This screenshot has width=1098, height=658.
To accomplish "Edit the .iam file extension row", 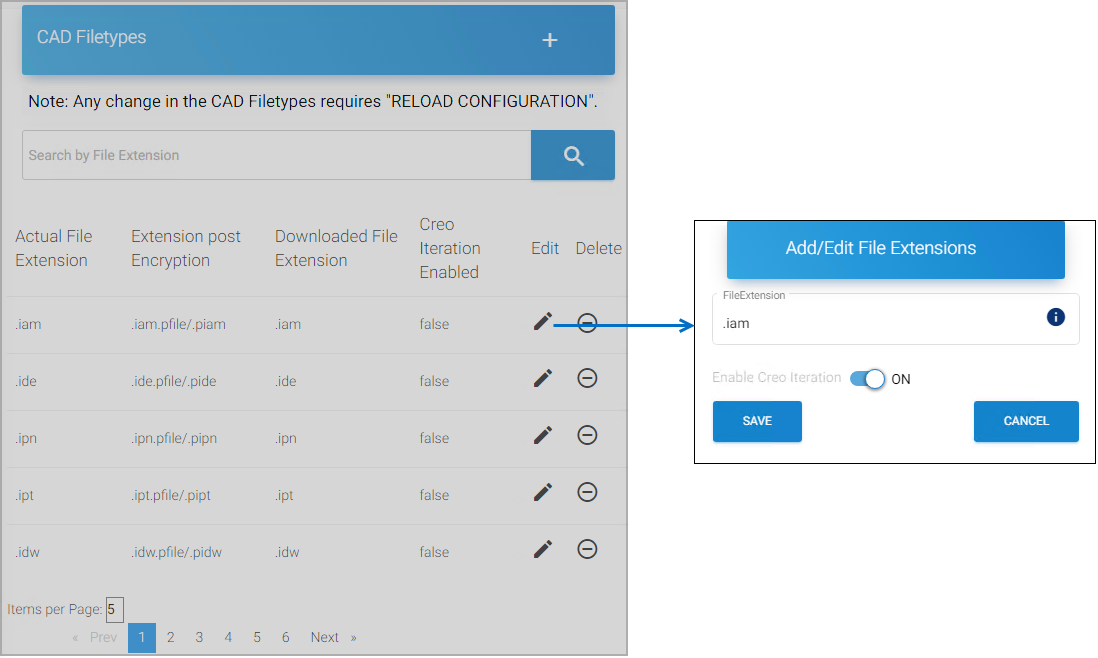I will (x=542, y=322).
